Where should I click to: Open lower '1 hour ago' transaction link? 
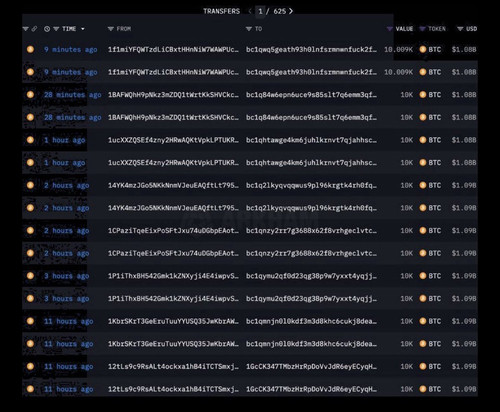point(65,163)
